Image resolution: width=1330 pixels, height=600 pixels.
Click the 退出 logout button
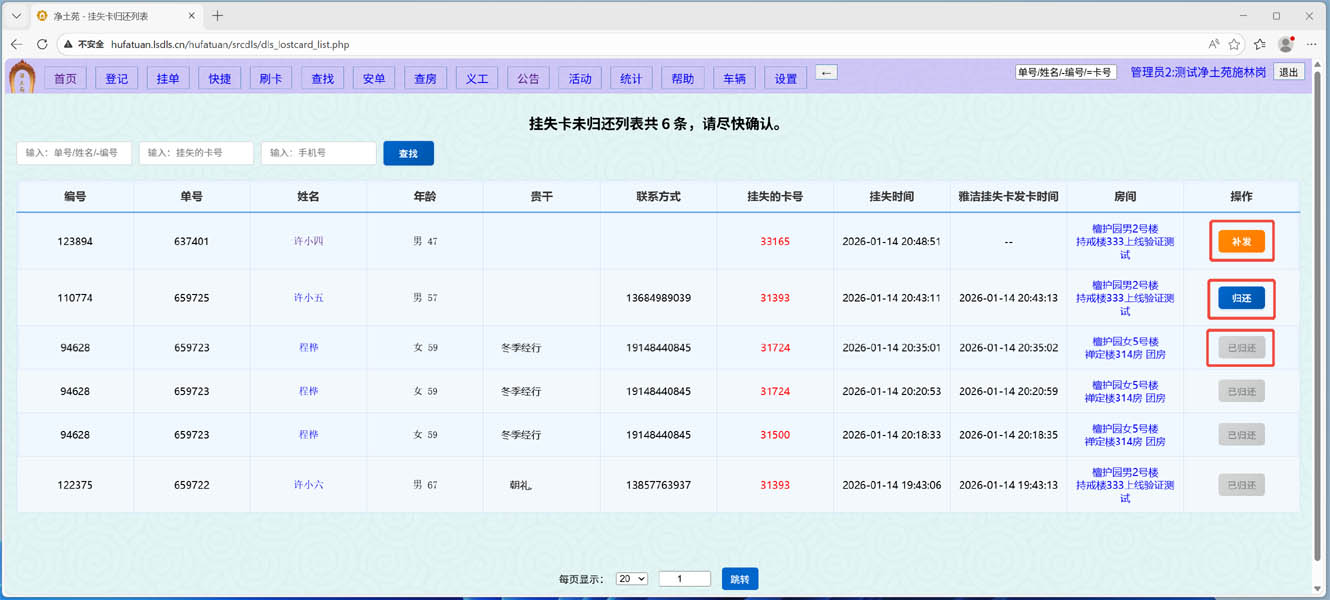click(x=1289, y=73)
